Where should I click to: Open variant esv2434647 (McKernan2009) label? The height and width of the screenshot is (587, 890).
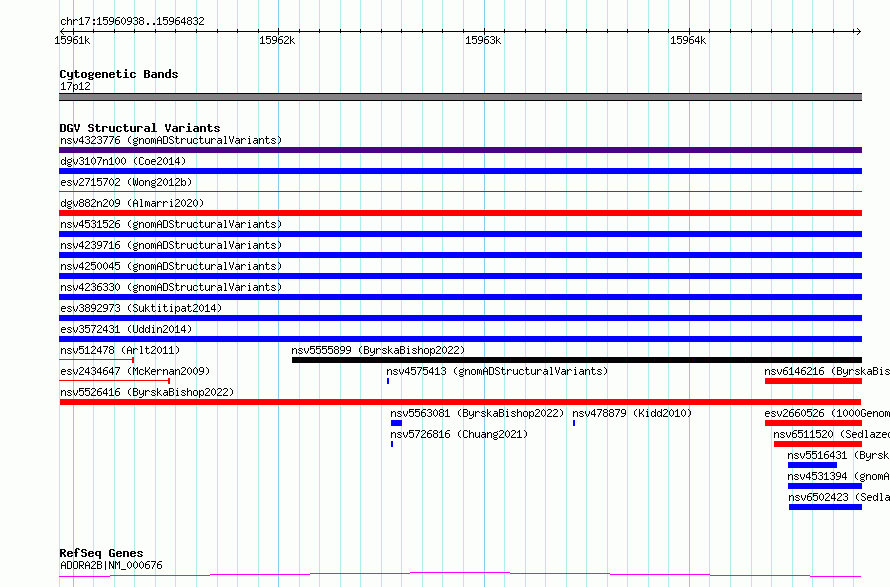(135, 371)
